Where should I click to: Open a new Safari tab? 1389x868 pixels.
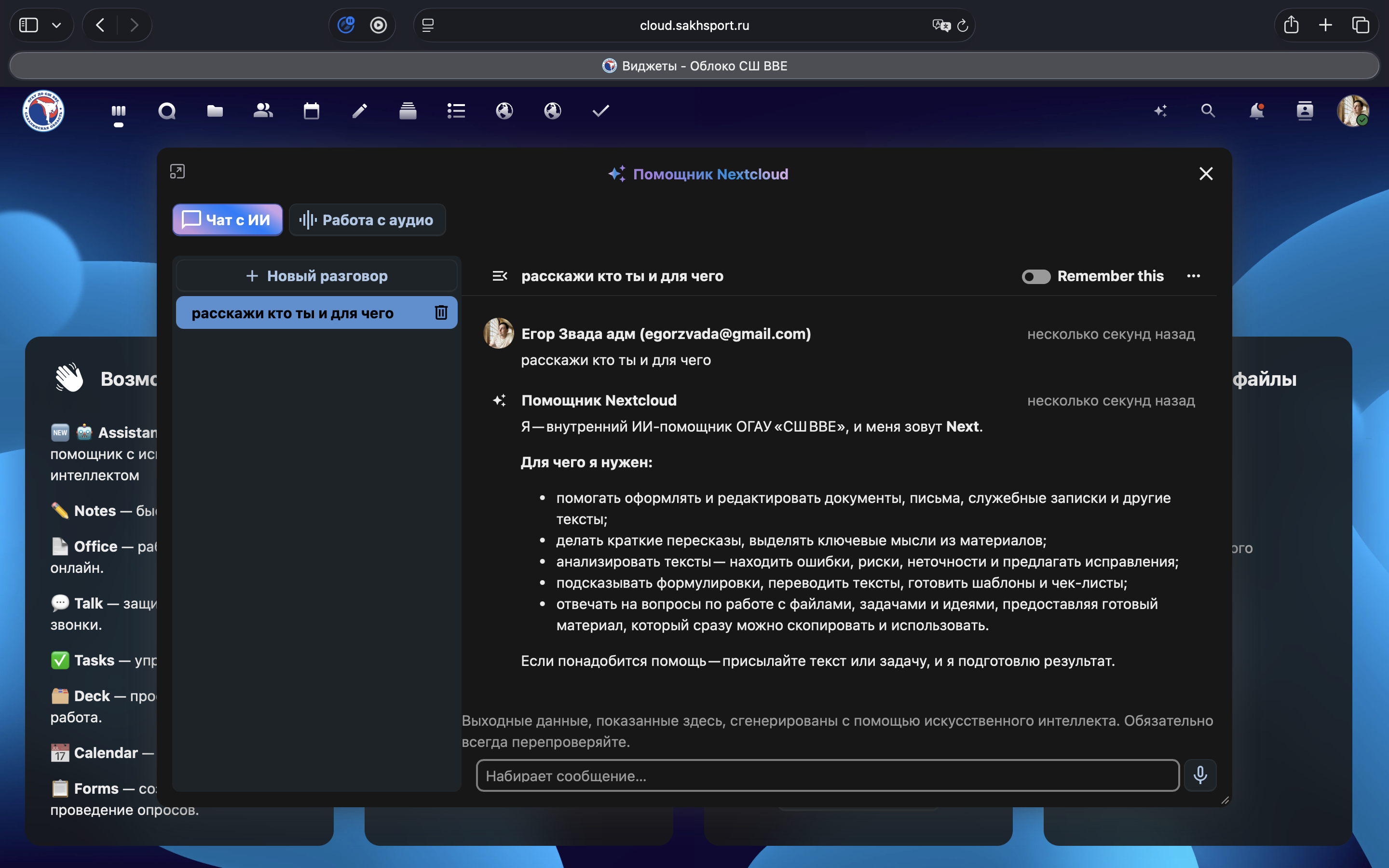pyautogui.click(x=1325, y=25)
